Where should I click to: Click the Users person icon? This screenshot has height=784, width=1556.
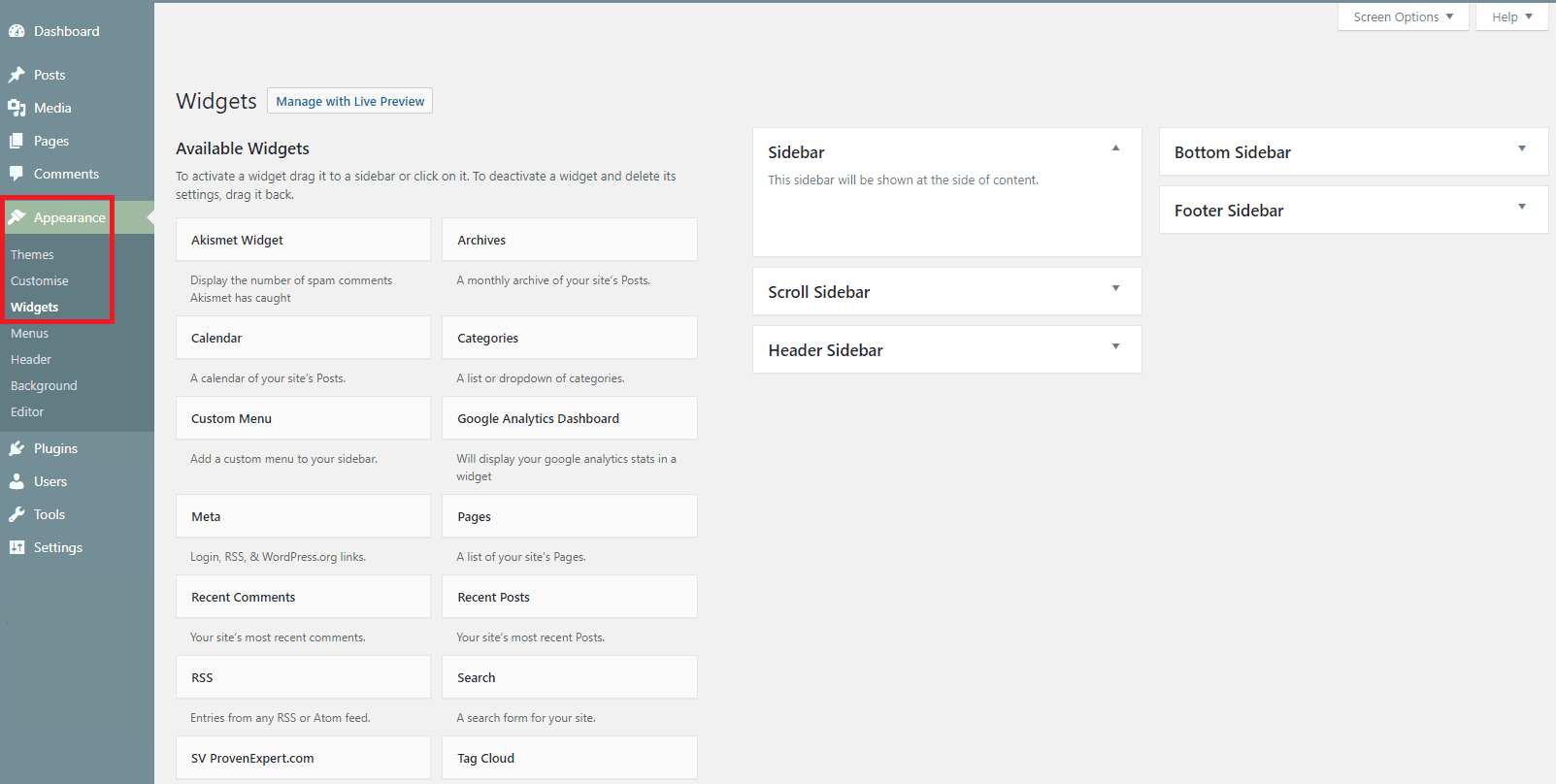(x=17, y=481)
